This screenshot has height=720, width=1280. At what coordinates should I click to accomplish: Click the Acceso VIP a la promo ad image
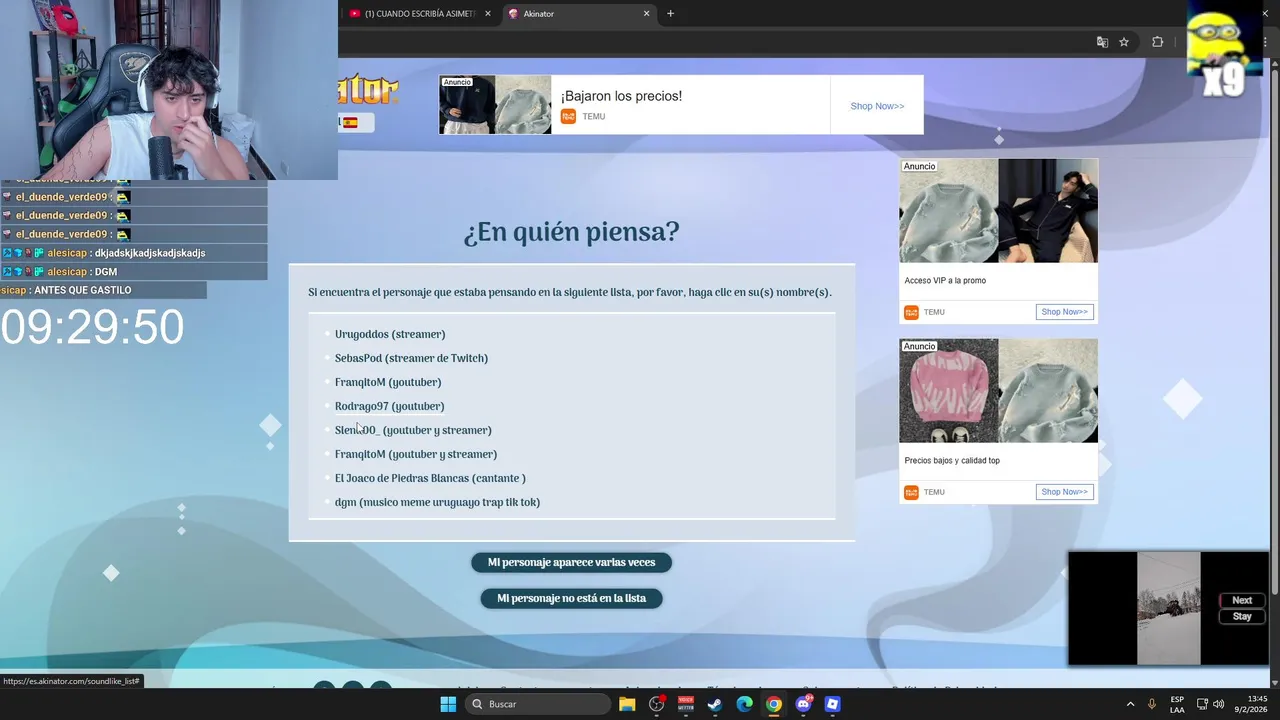(x=998, y=211)
